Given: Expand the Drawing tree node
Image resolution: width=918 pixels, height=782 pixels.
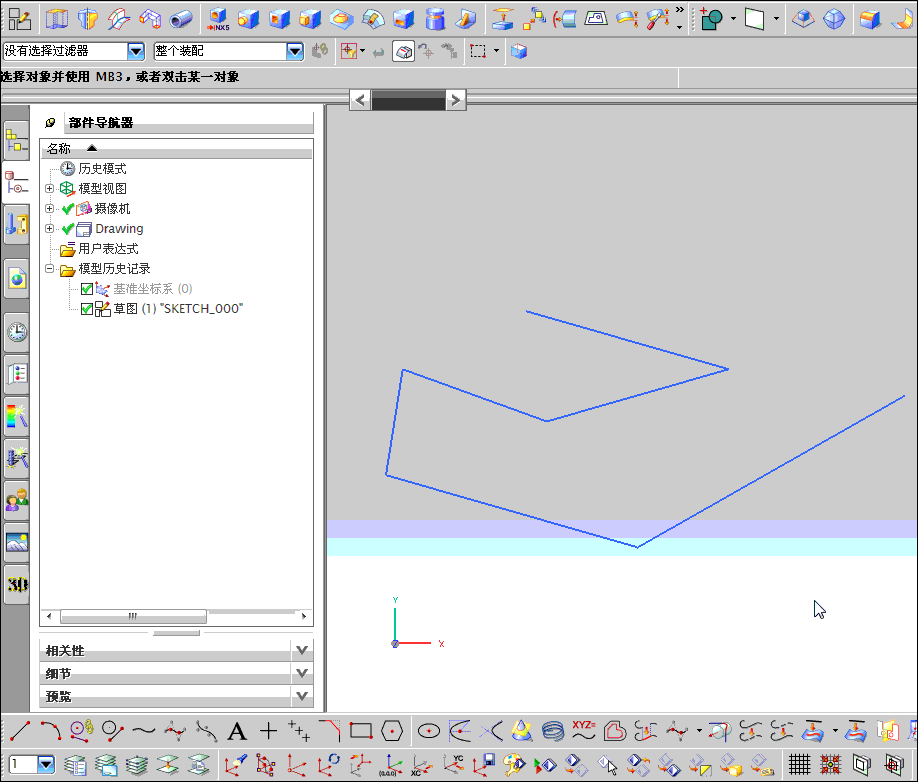Looking at the screenshot, I should [x=50, y=228].
